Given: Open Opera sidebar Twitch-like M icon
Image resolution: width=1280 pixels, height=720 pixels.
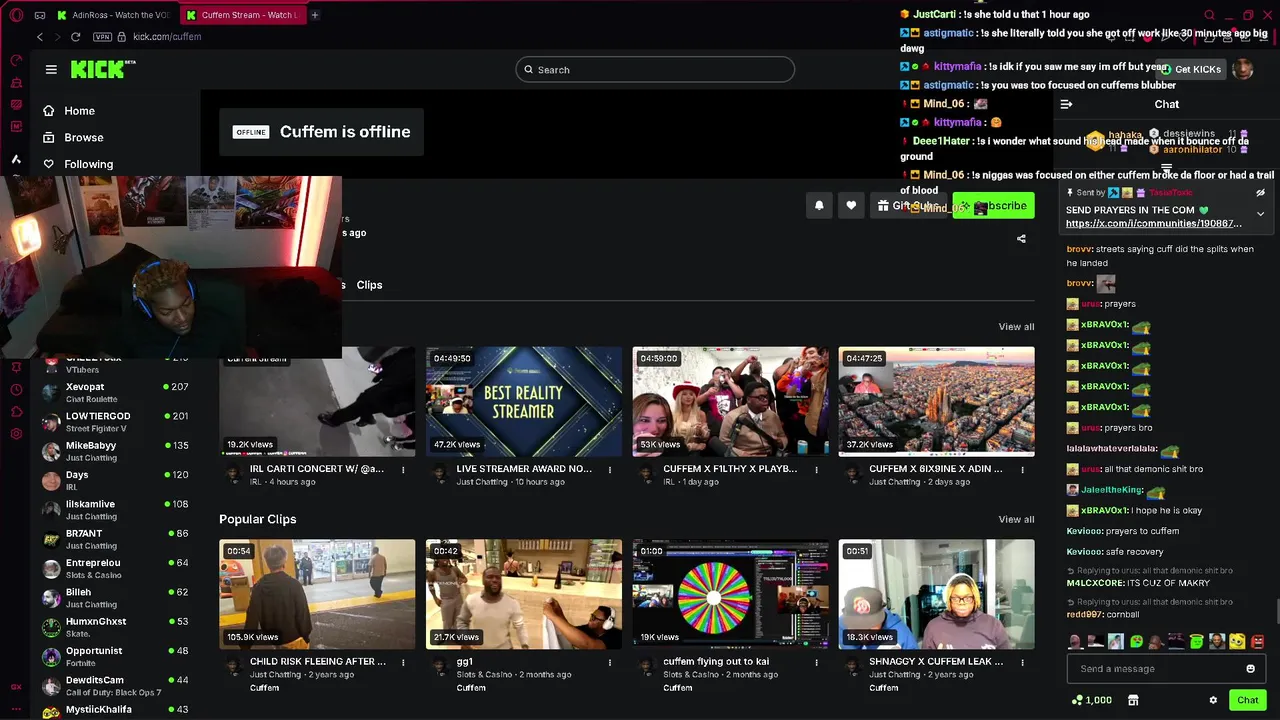Looking at the screenshot, I should point(16,126).
